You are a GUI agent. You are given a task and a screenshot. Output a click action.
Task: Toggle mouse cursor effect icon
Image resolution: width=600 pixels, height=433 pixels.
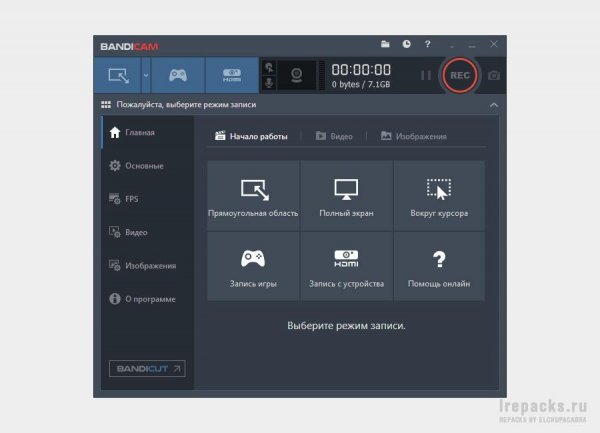269,68
